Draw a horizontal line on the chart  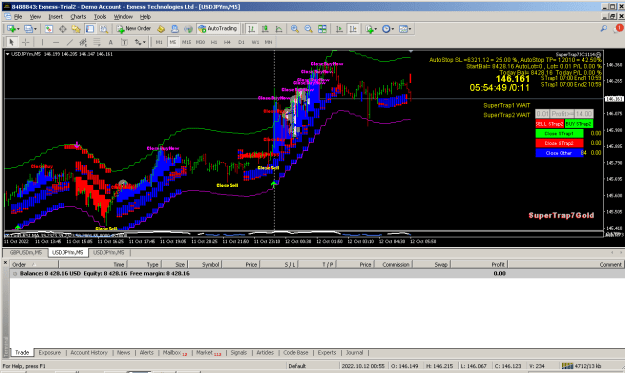pos(56,42)
